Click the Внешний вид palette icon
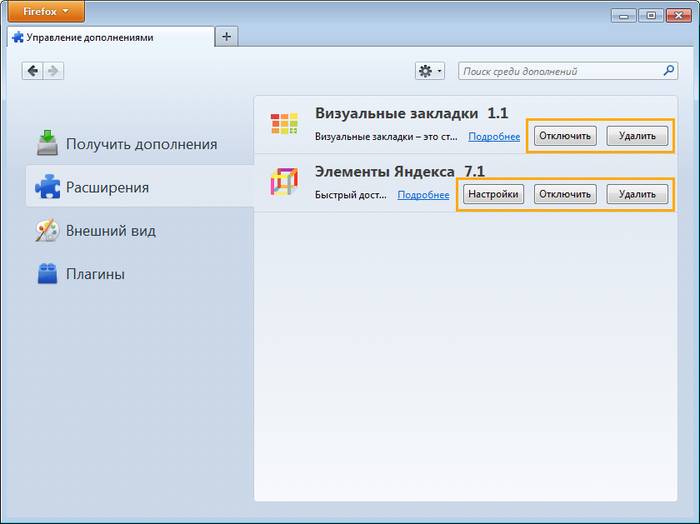 point(48,230)
